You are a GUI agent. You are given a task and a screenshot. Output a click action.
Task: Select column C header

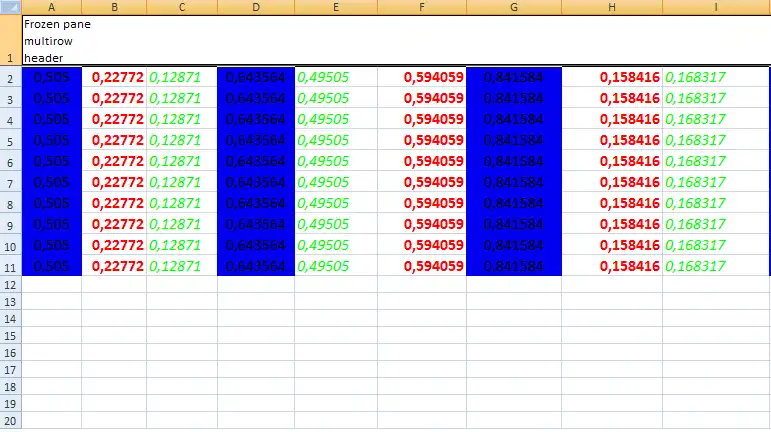click(182, 7)
